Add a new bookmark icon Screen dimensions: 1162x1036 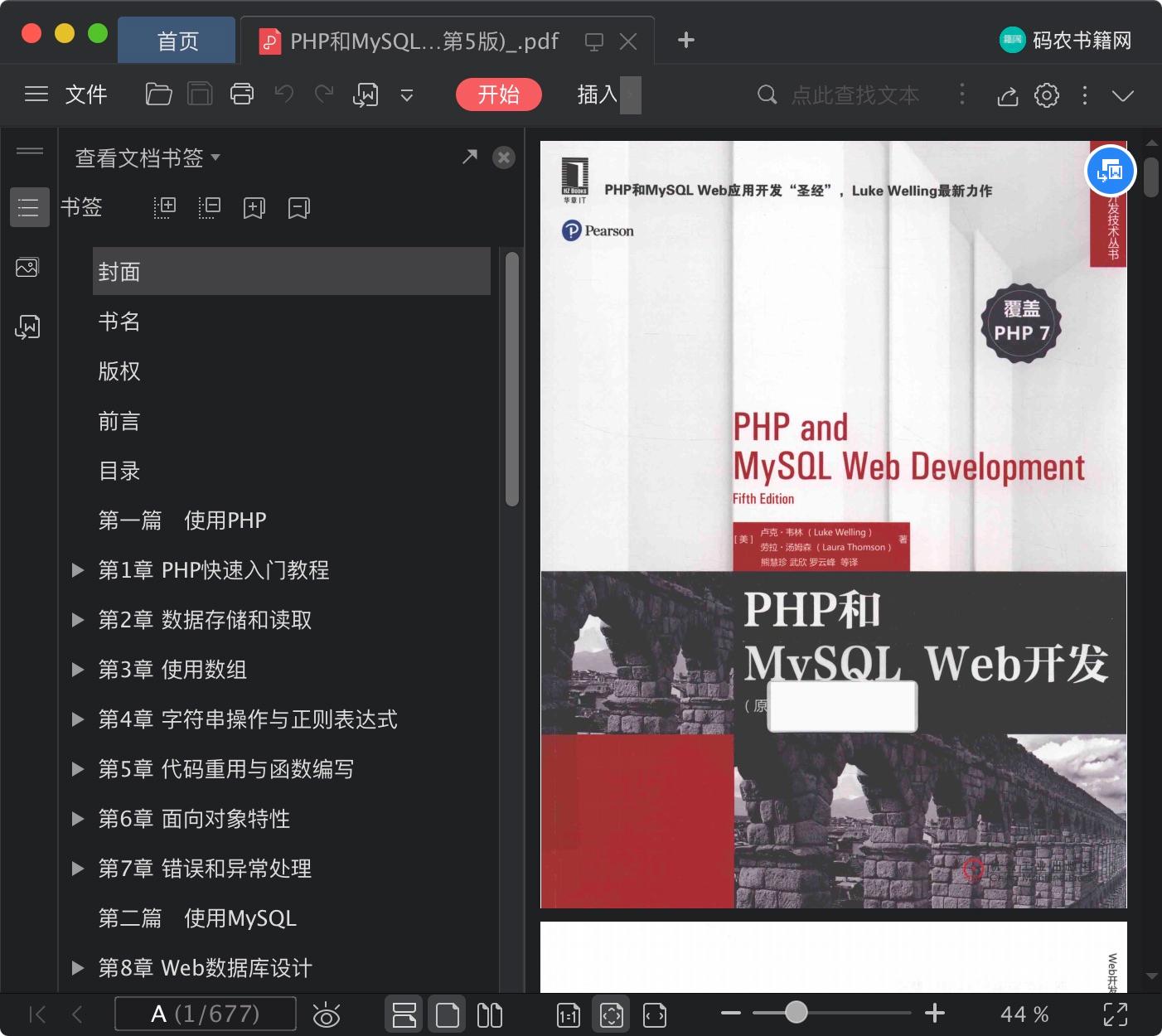(x=254, y=207)
